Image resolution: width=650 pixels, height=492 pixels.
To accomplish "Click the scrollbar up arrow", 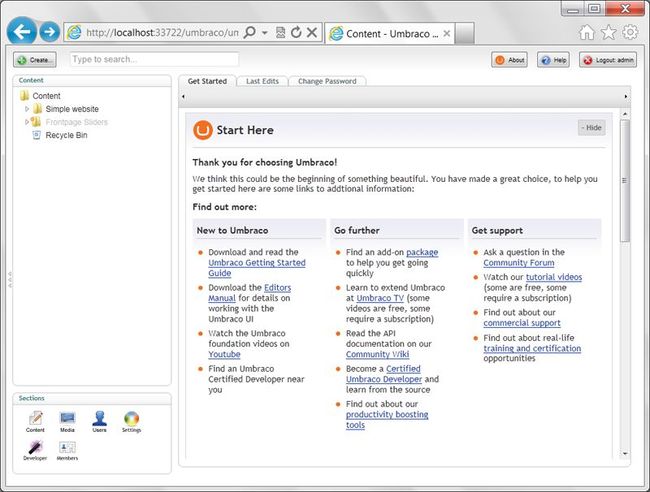I will [x=625, y=113].
